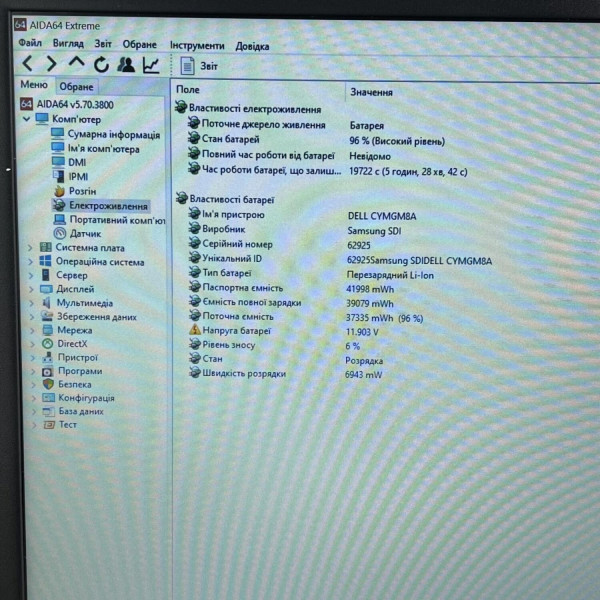Click the Операційна система Windows icon
The image size is (600, 600).
(46, 261)
